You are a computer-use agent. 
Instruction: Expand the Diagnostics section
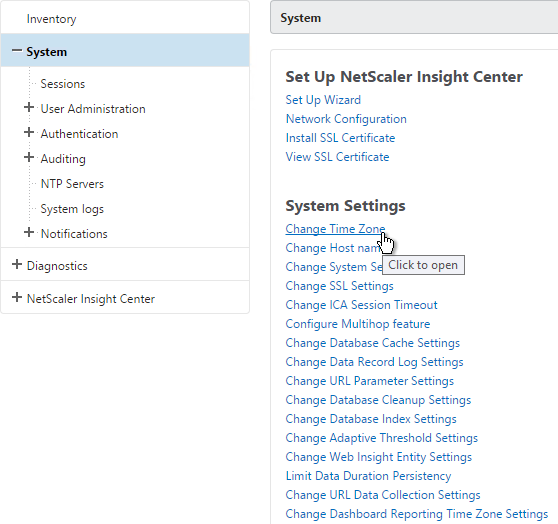click(x=17, y=264)
